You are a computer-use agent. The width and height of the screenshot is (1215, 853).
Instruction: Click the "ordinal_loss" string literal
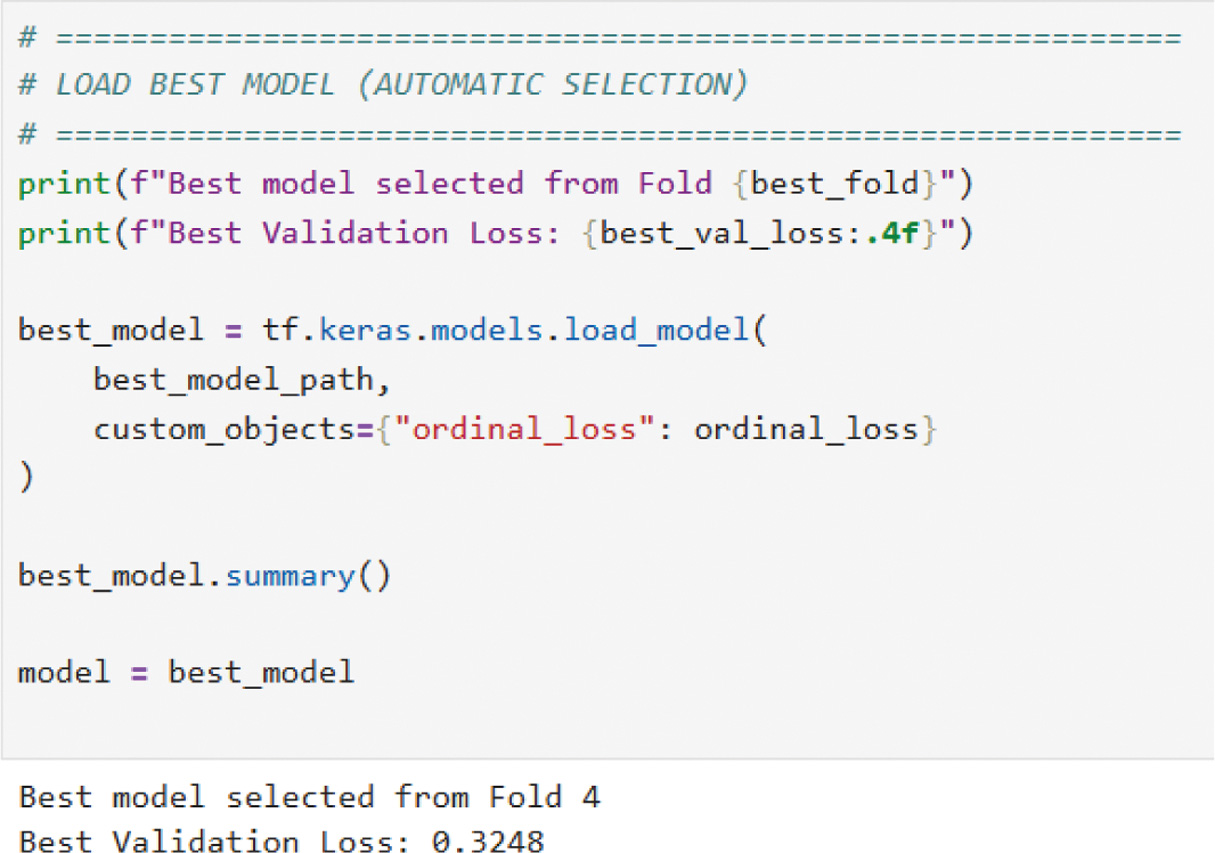coord(524,429)
